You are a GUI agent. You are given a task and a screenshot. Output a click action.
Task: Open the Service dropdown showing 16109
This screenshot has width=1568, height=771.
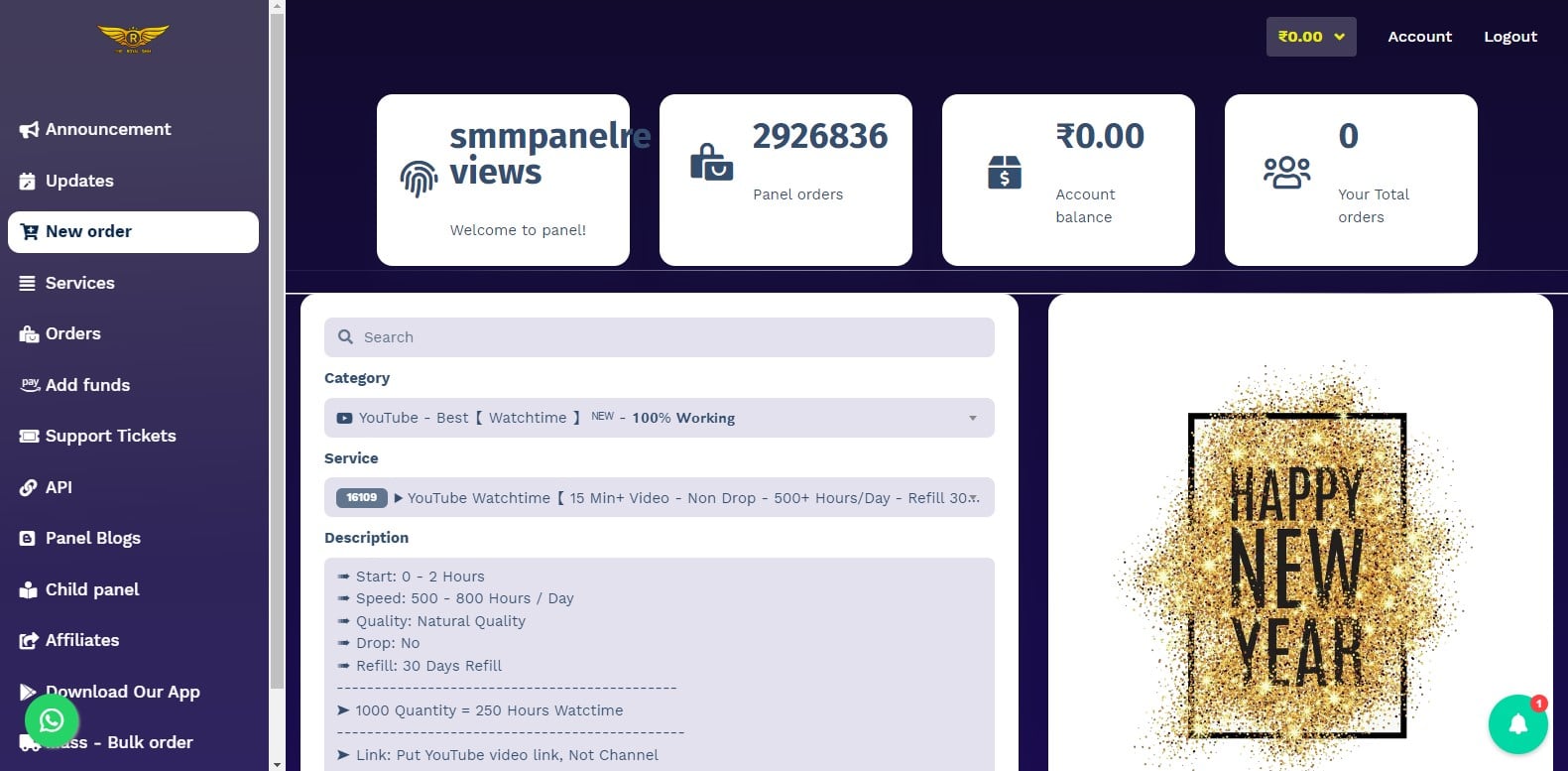(659, 498)
